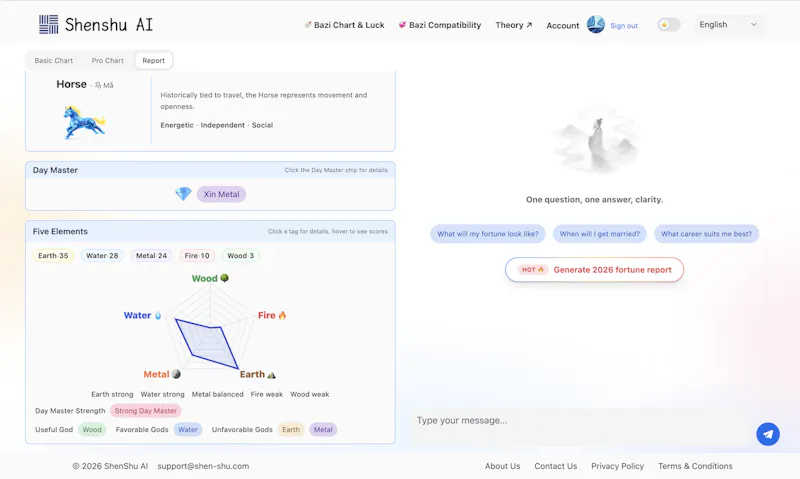Viewport: 800px width, 479px height.
Task: Click the Water Favorable Gods chip
Action: (x=188, y=430)
